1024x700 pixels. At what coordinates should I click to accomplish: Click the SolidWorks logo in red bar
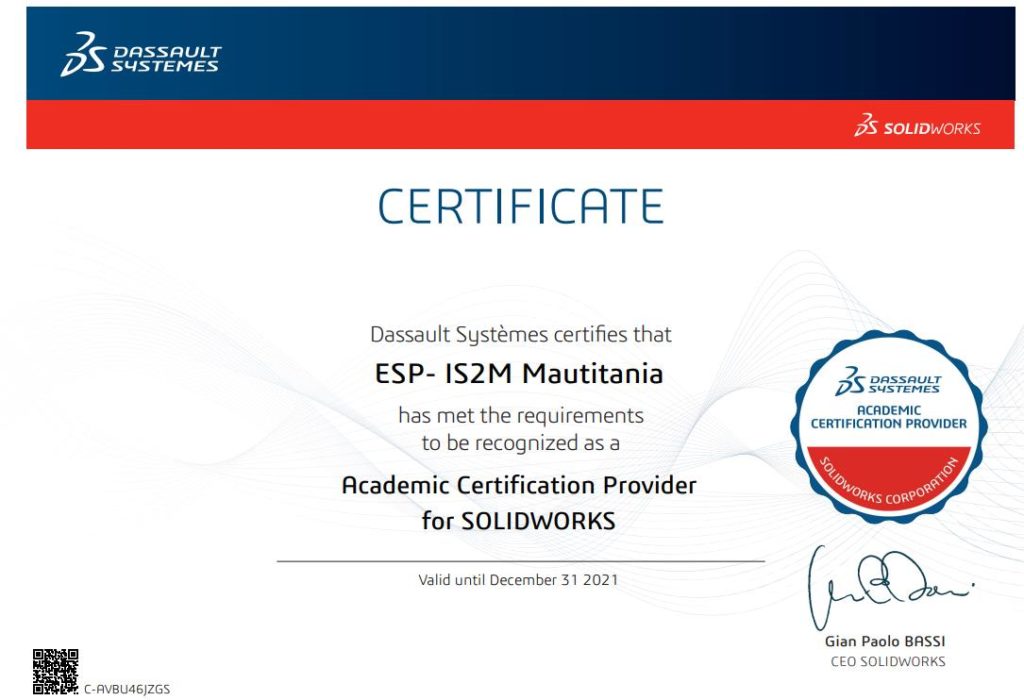click(x=917, y=127)
